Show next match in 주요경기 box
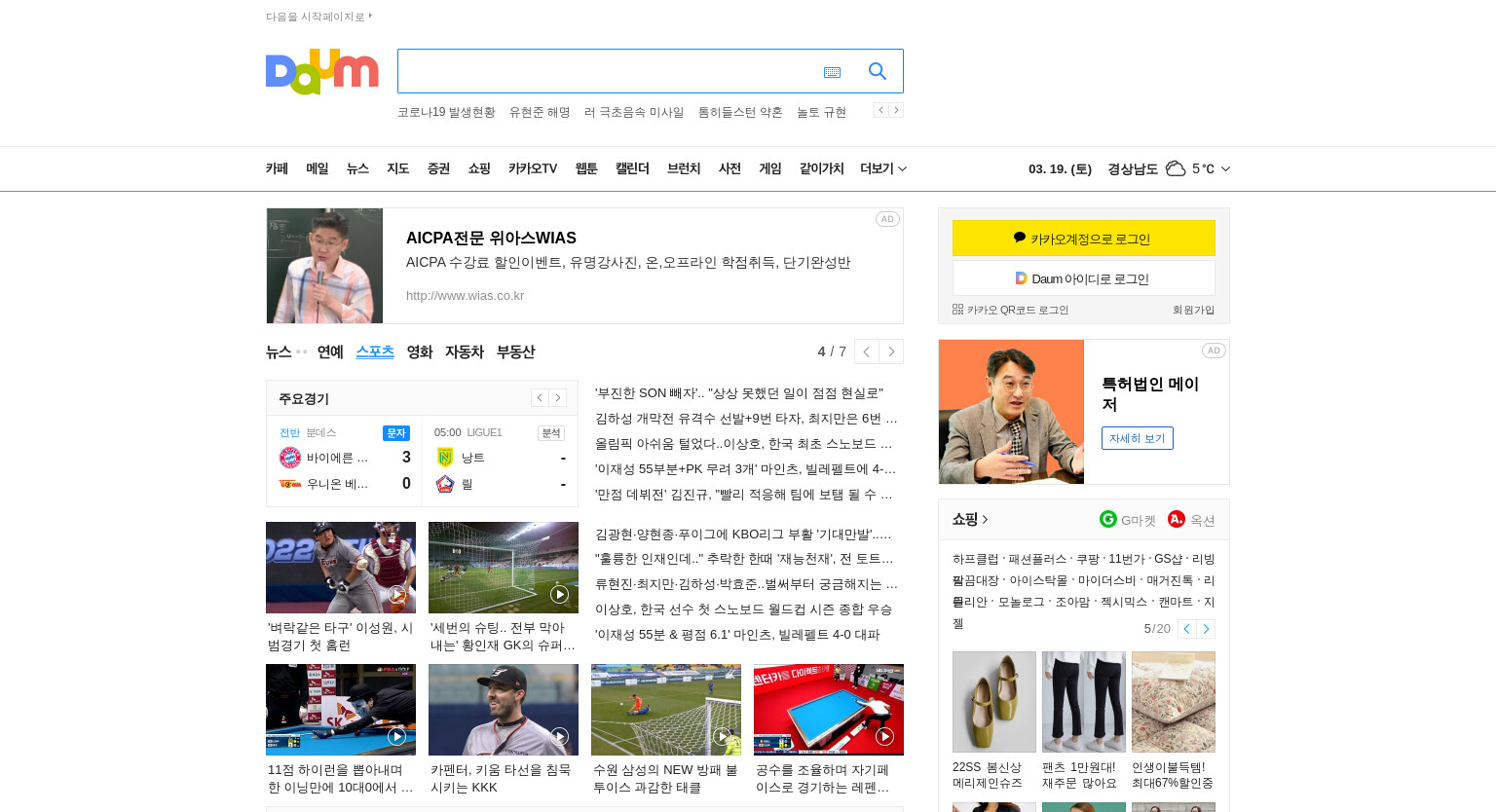Screen dimensions: 1496x812 pyautogui.click(x=557, y=397)
